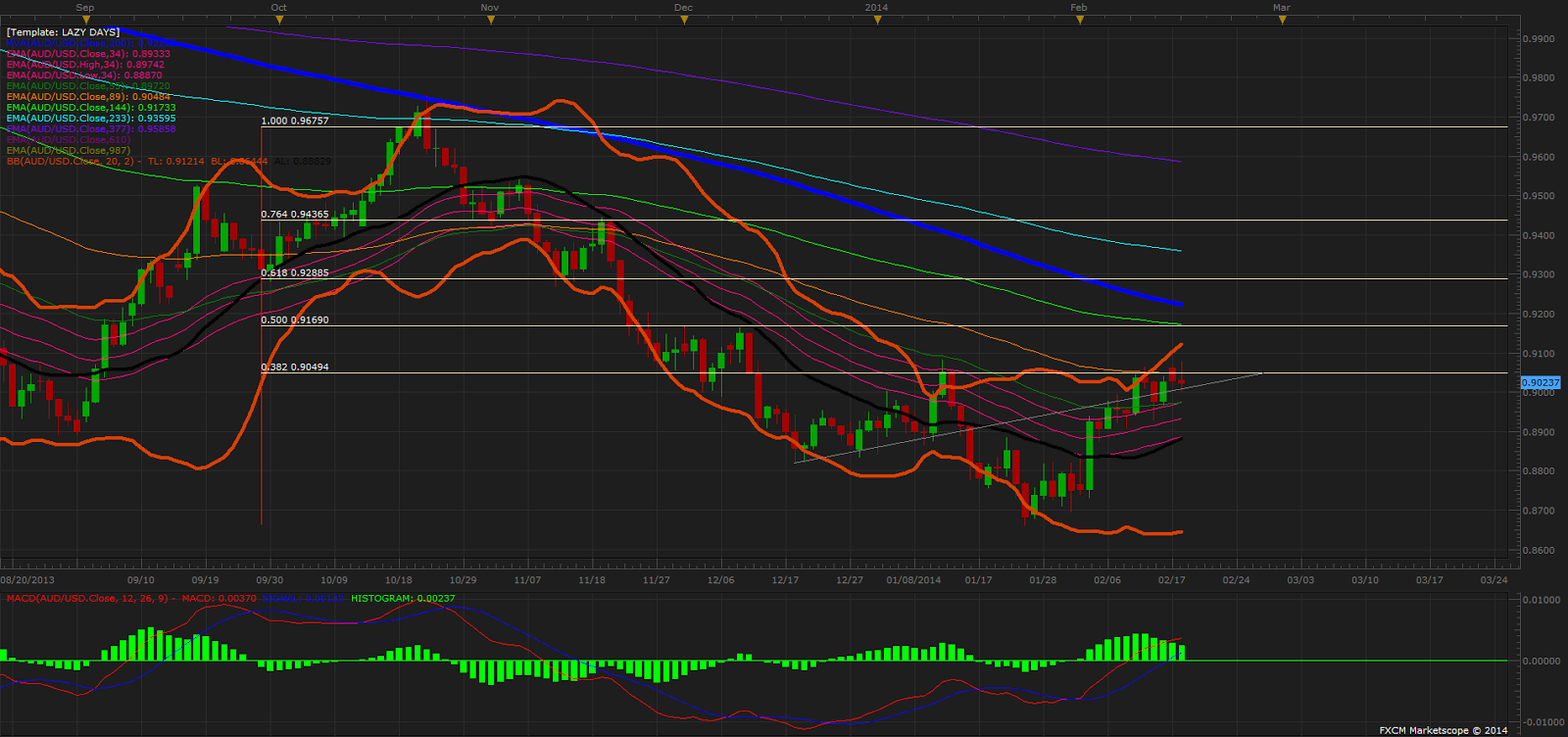Select the EMA Close 89 indicator label
The image size is (1568, 737).
click(x=88, y=97)
